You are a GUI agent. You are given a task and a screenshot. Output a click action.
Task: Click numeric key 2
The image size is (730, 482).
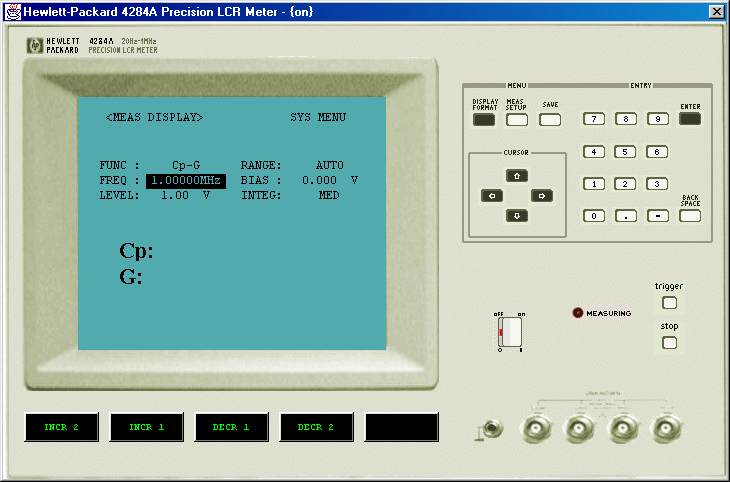[x=625, y=183]
